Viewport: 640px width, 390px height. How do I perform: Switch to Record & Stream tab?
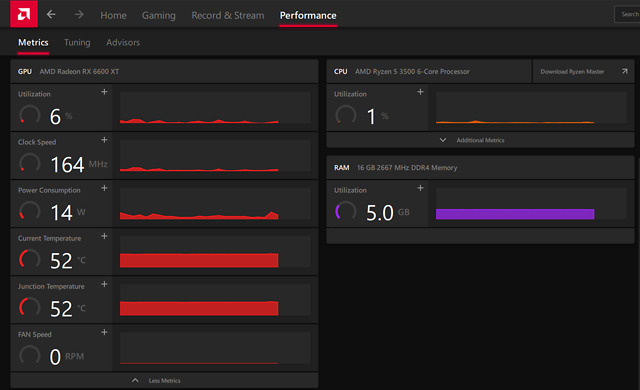coord(228,16)
